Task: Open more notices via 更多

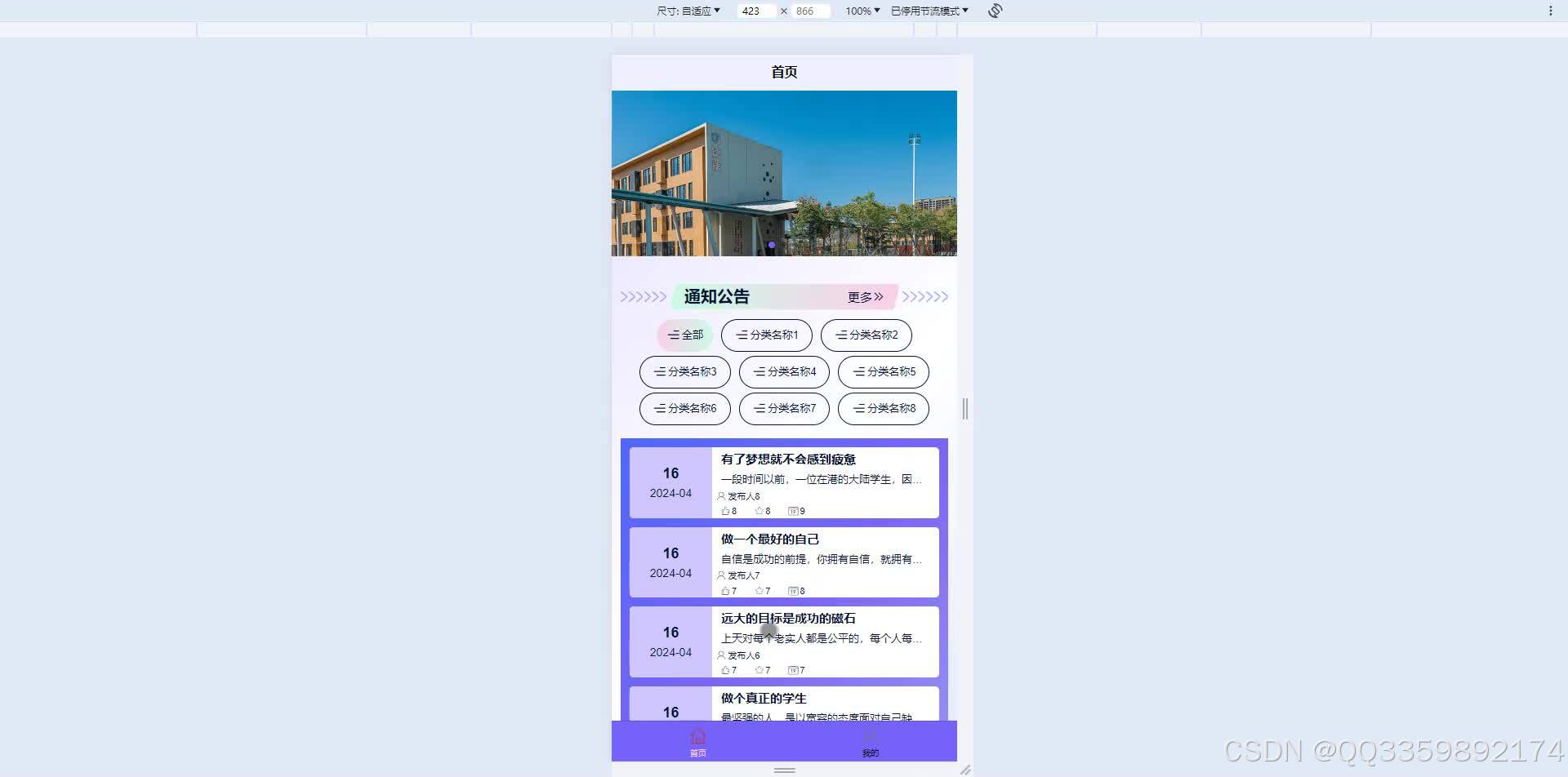Action: [865, 297]
